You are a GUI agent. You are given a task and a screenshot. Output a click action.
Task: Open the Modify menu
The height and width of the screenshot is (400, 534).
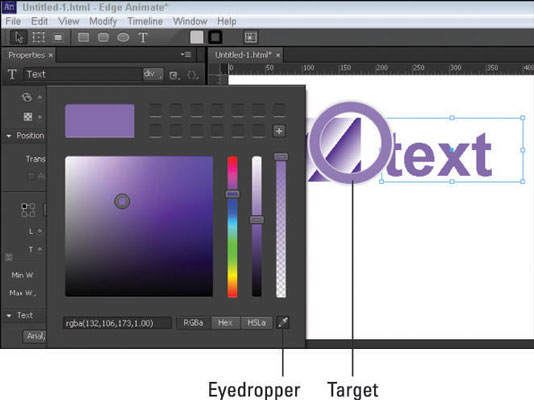[103, 21]
